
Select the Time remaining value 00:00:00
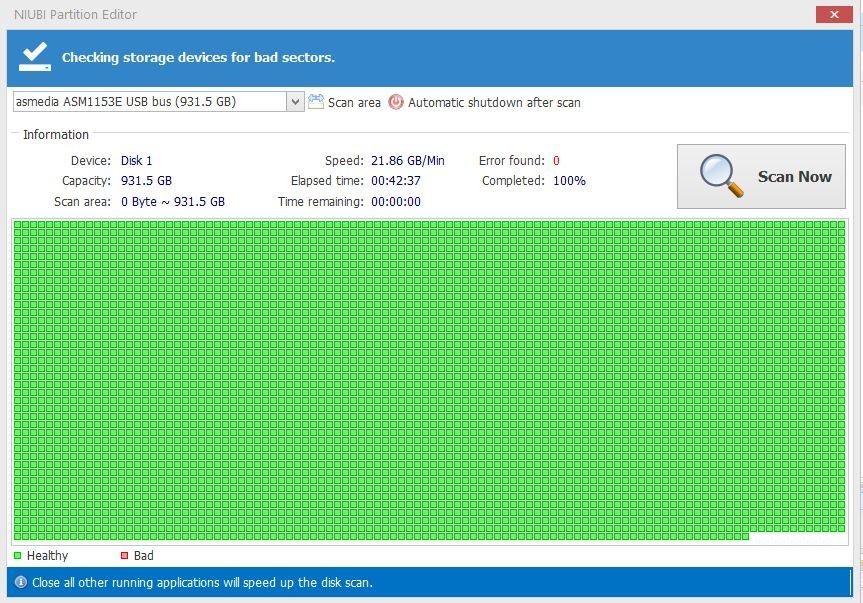tap(396, 201)
